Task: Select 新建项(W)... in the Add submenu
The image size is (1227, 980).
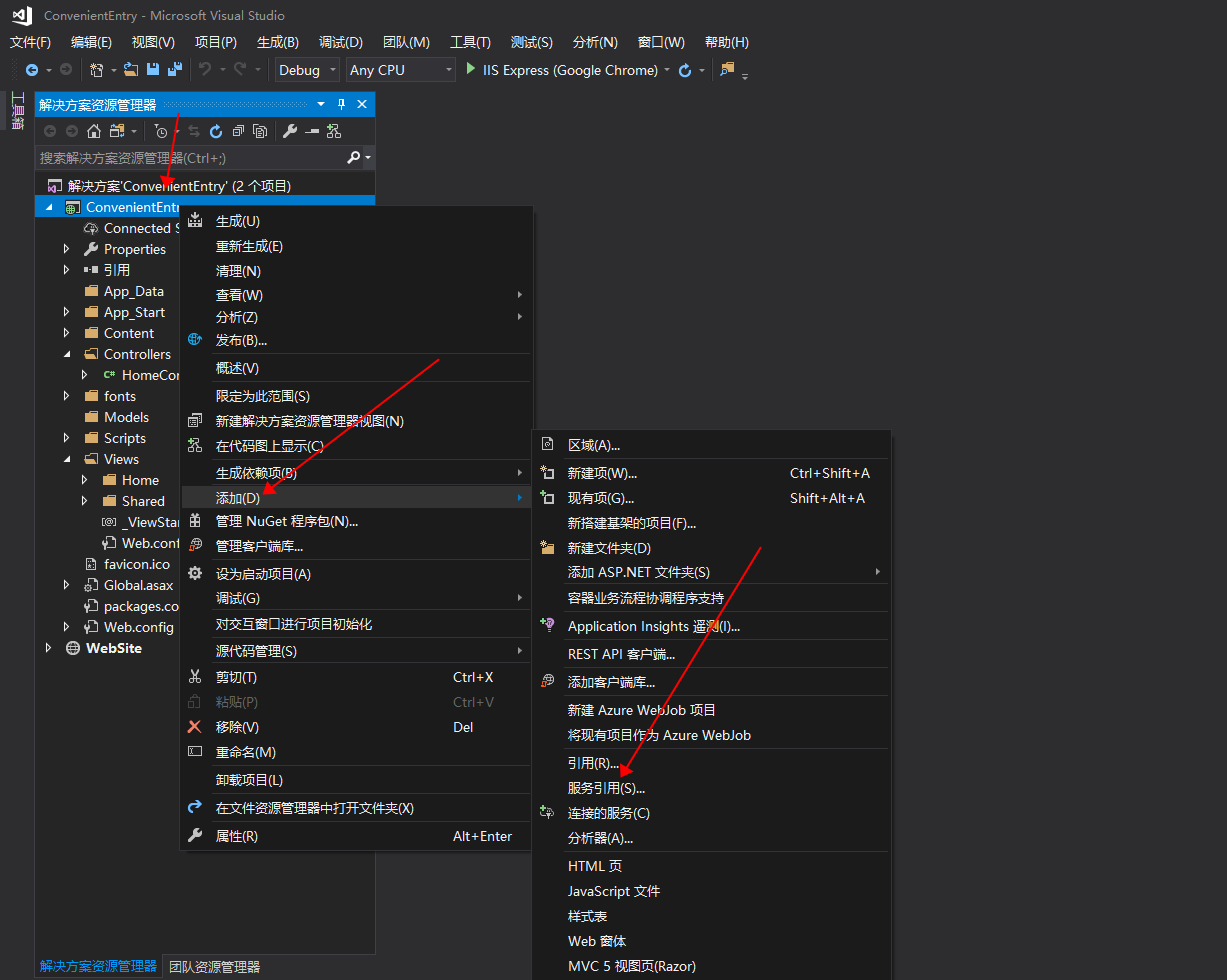Action: click(x=711, y=473)
